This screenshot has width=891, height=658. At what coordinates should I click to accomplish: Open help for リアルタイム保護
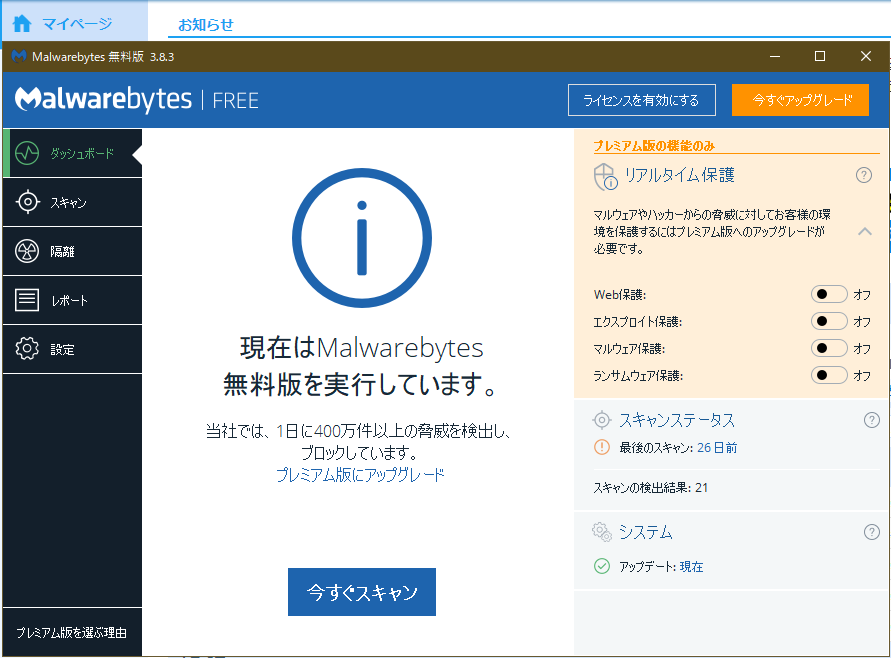tap(864, 175)
